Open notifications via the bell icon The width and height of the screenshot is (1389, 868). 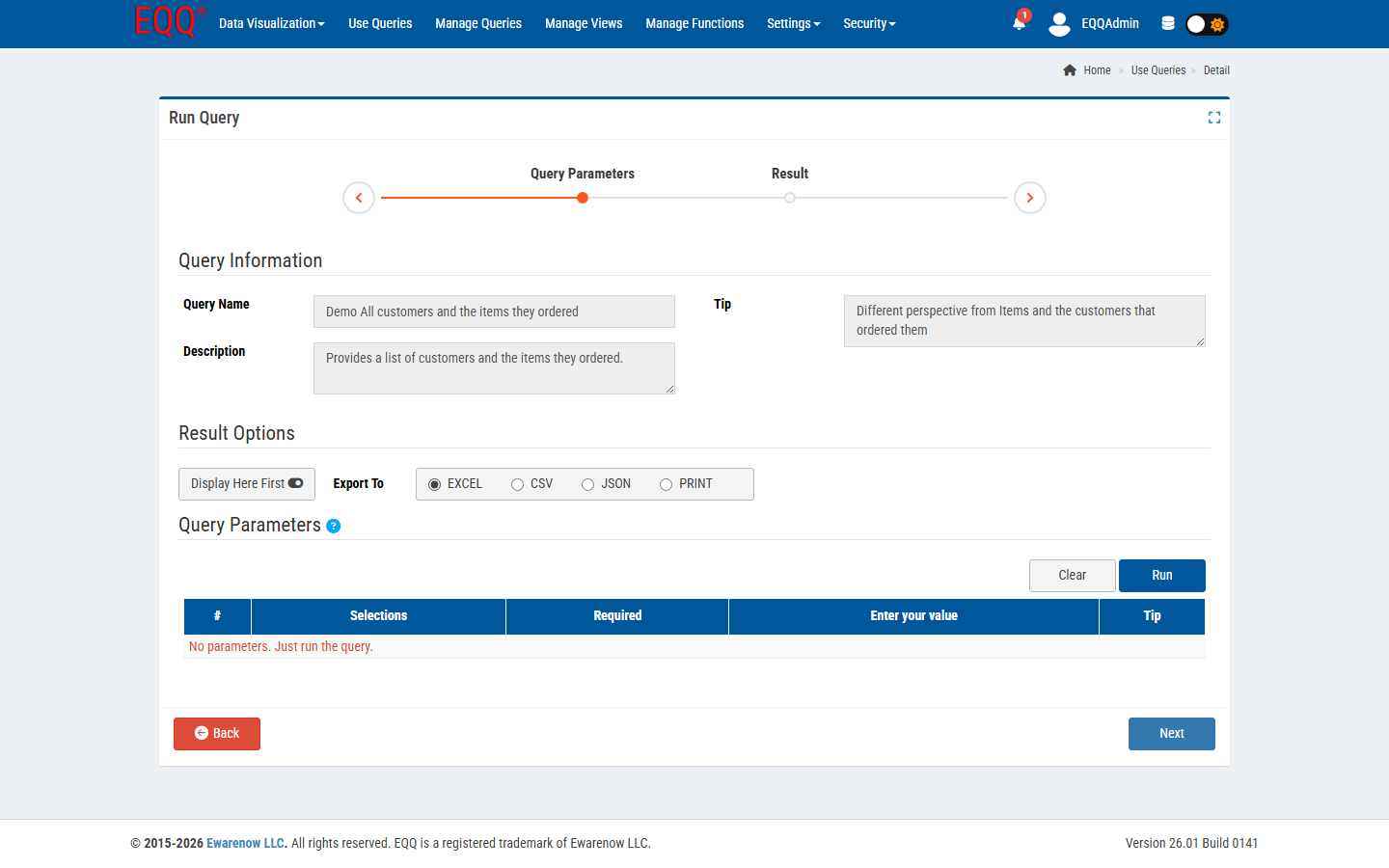[x=1019, y=23]
